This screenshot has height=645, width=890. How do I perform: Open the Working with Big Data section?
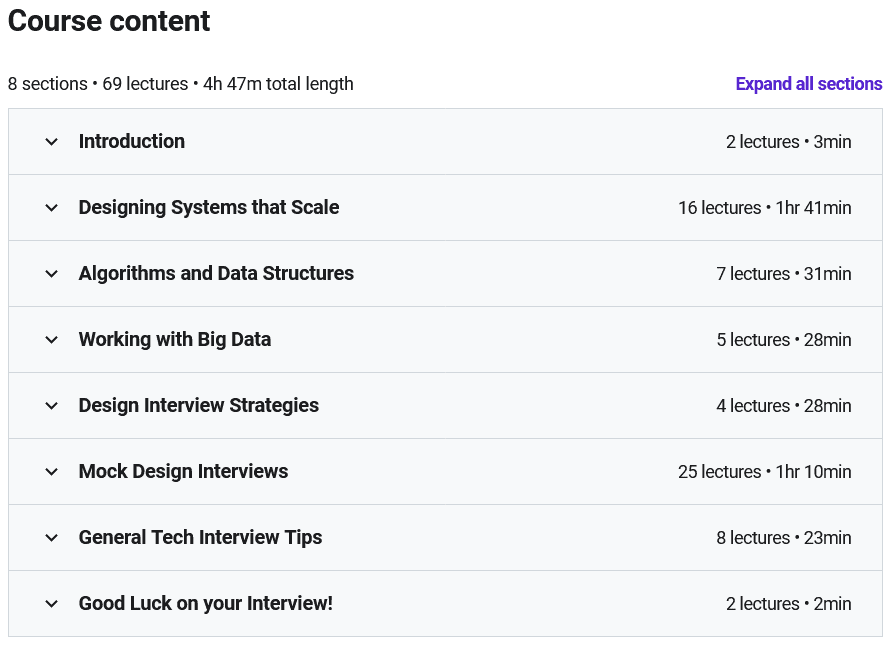175,340
